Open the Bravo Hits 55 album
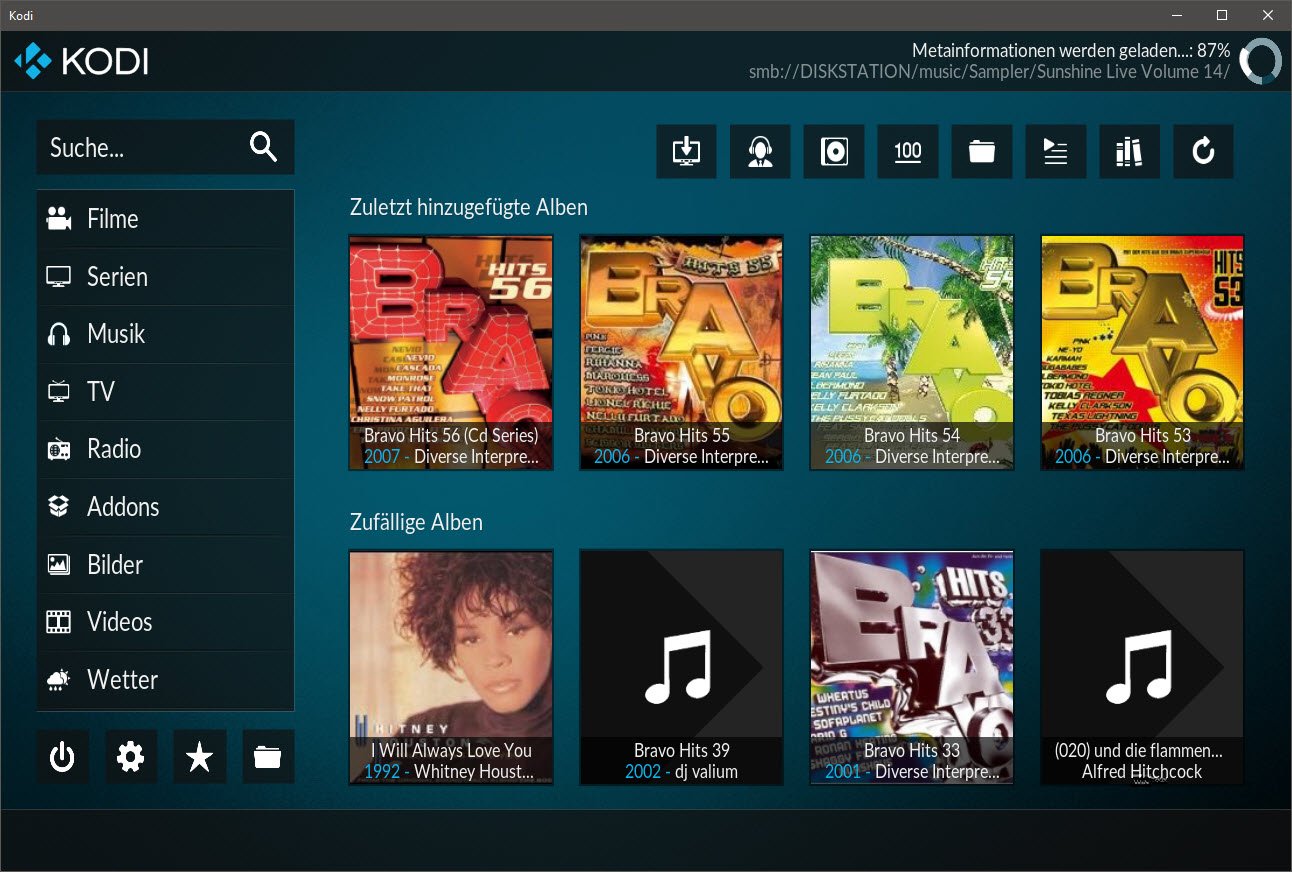Viewport: 1292px width, 872px height. (682, 352)
